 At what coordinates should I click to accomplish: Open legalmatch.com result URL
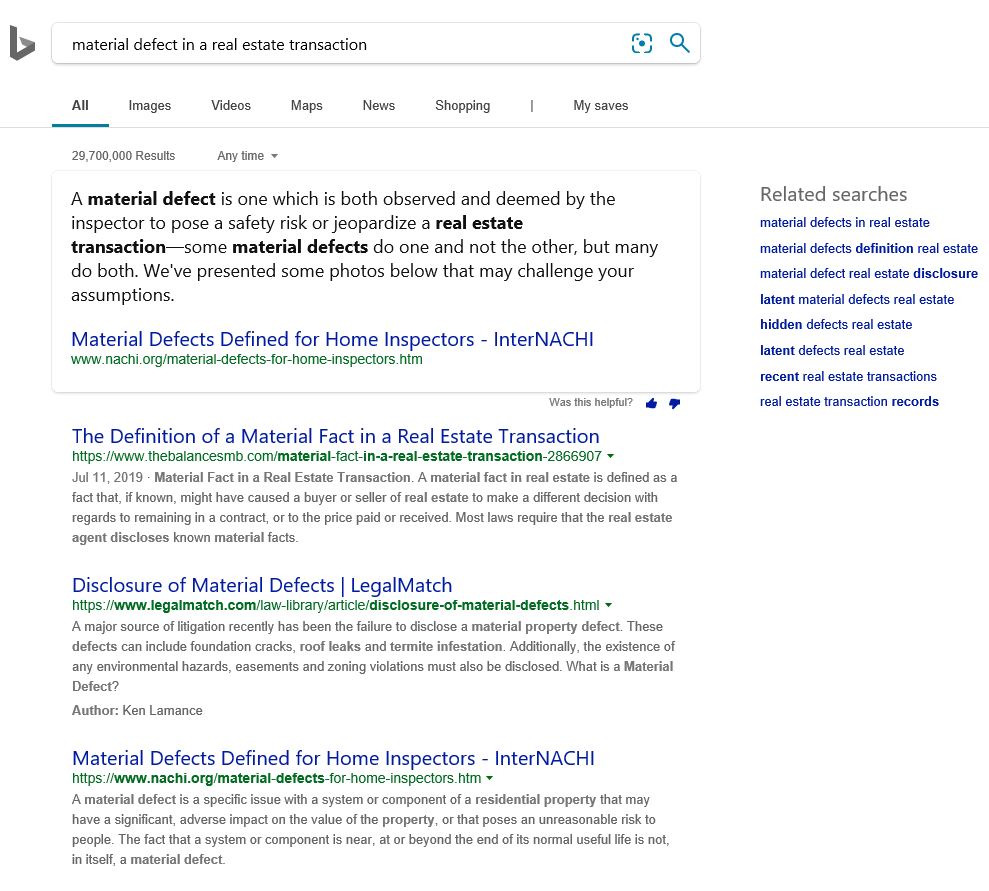tap(336, 605)
